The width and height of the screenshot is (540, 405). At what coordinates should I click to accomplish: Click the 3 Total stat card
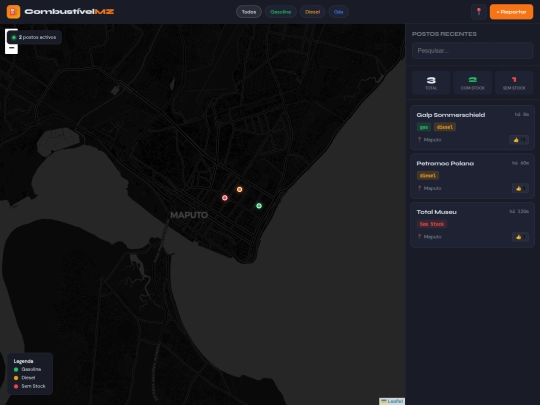(x=431, y=83)
